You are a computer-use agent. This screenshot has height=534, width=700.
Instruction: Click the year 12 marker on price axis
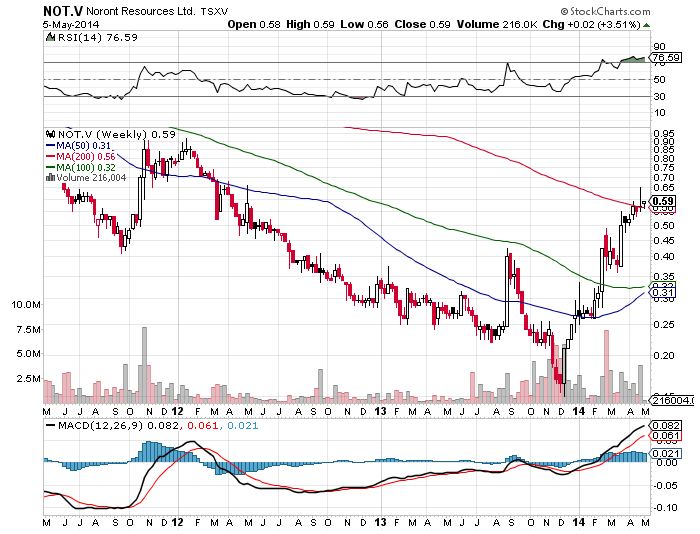tap(176, 410)
